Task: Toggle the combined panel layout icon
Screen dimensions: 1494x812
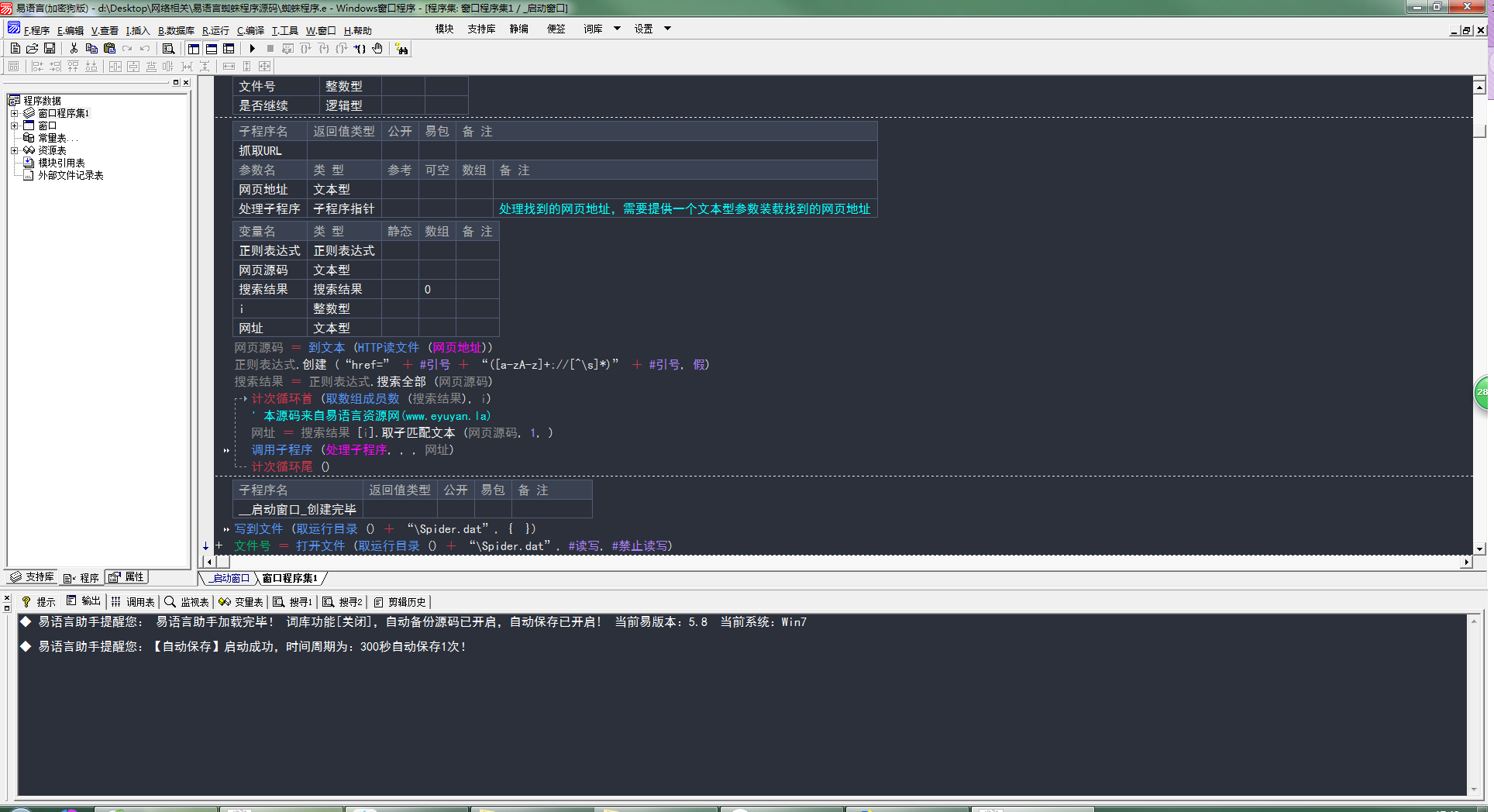Action: (x=229, y=48)
